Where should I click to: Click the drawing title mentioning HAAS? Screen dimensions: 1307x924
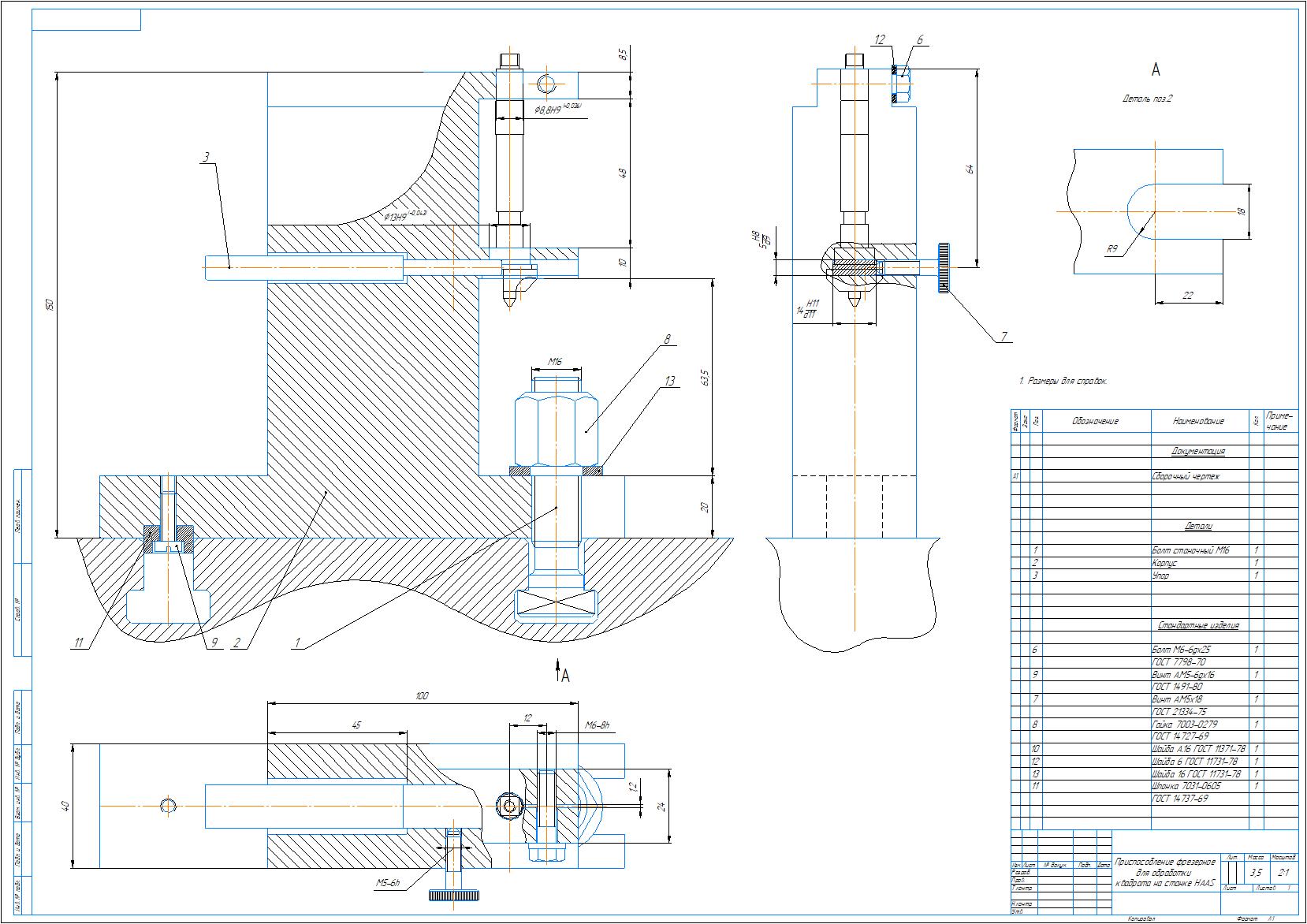coord(1165,873)
